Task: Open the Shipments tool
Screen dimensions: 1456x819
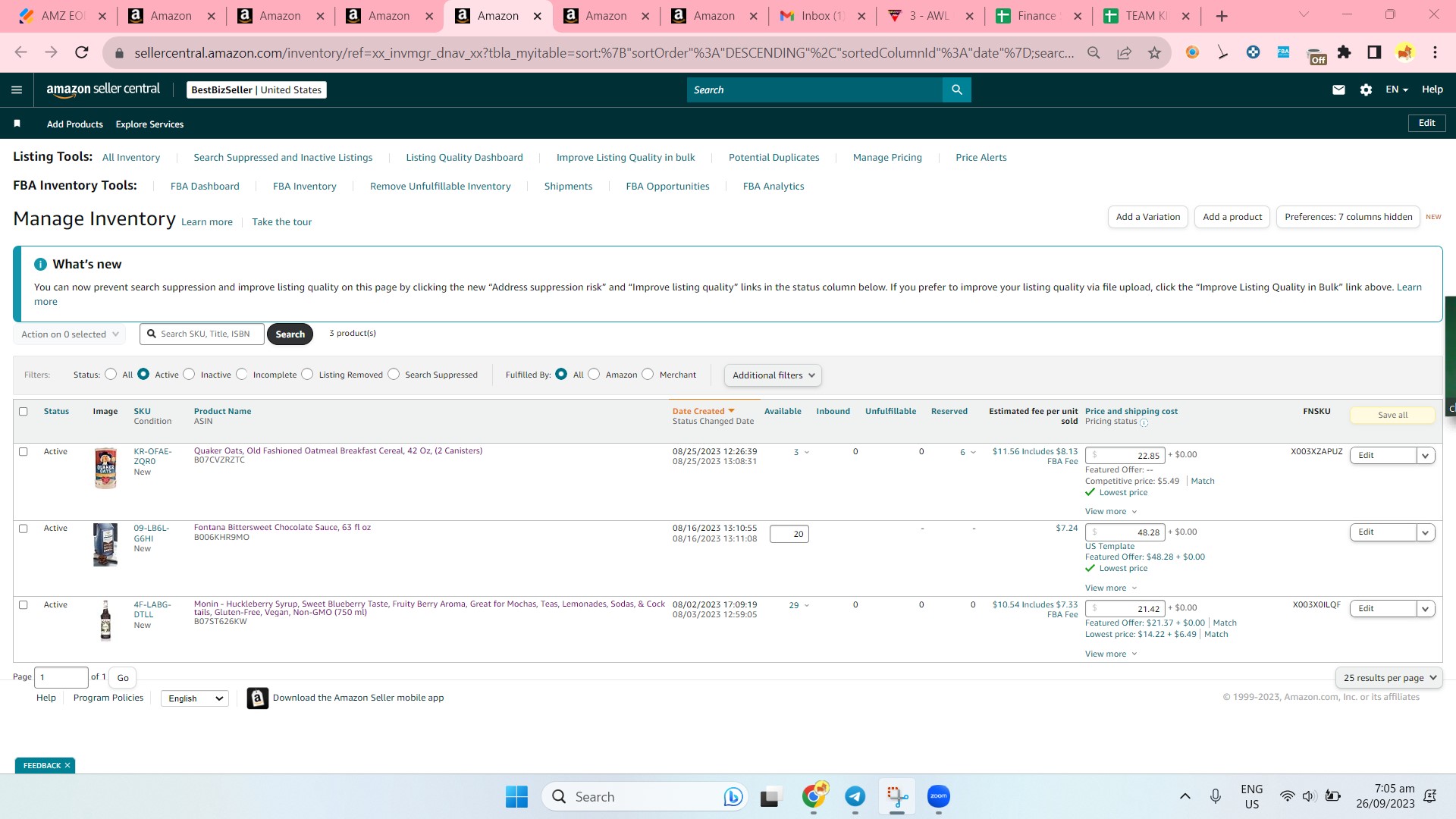Action: click(568, 187)
